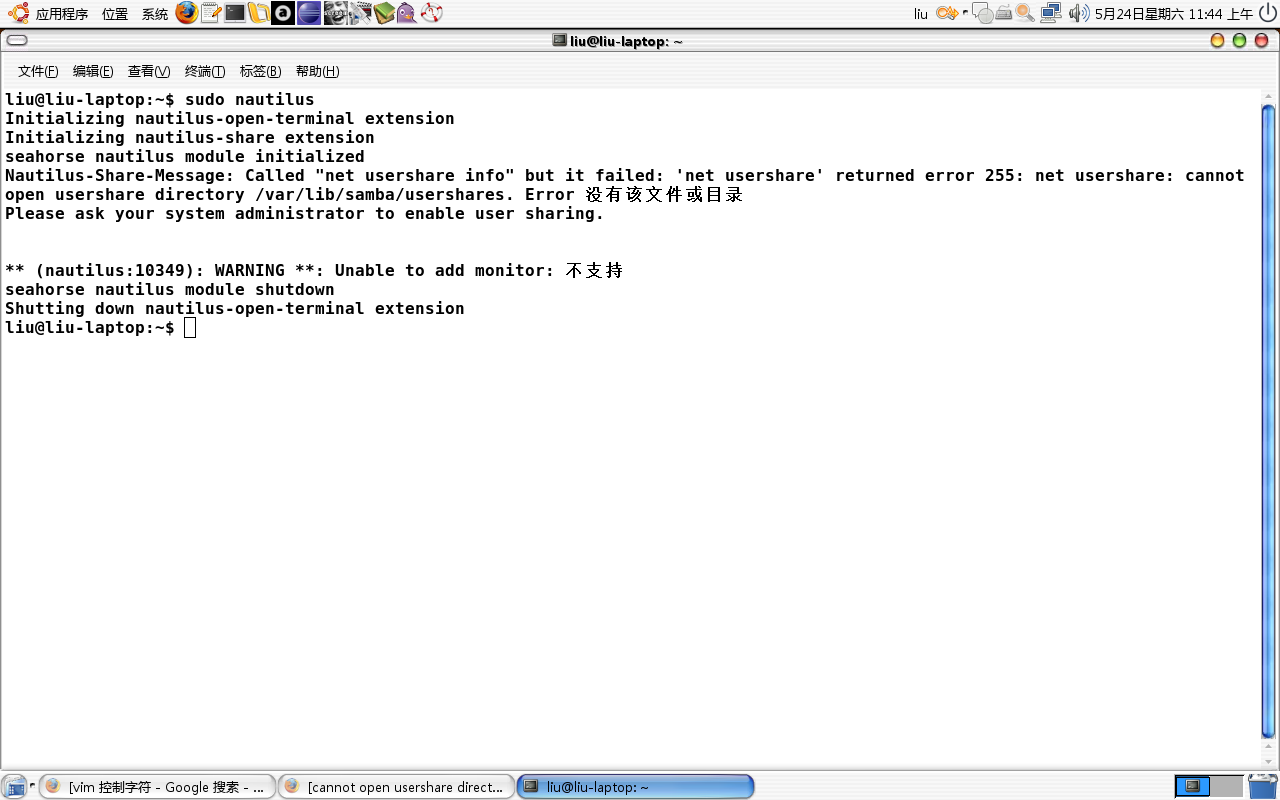
Task: Switch to the vim Google search Firefox window
Action: pyautogui.click(x=157, y=787)
